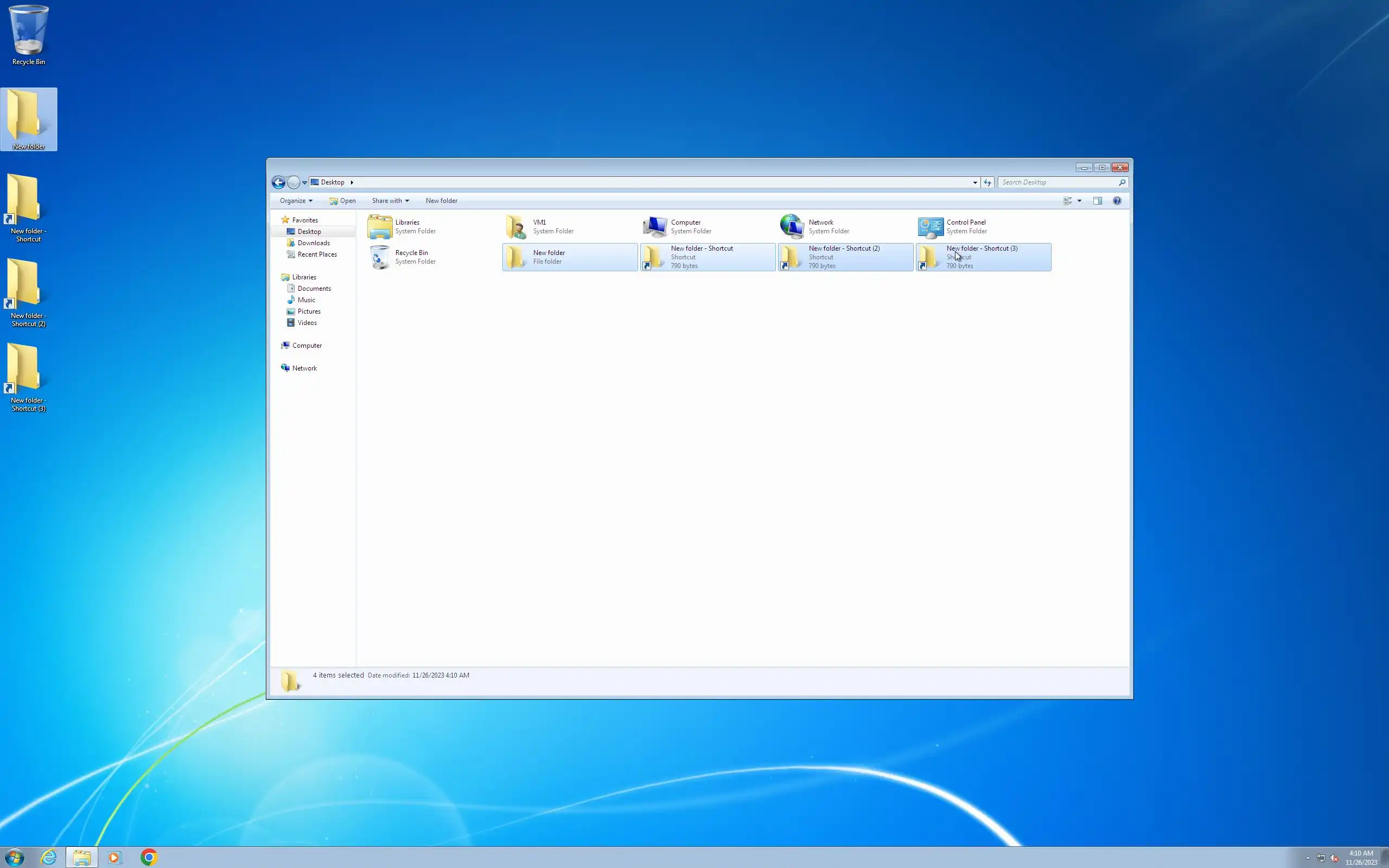Open the Control Panel system folder icon

coord(931,227)
